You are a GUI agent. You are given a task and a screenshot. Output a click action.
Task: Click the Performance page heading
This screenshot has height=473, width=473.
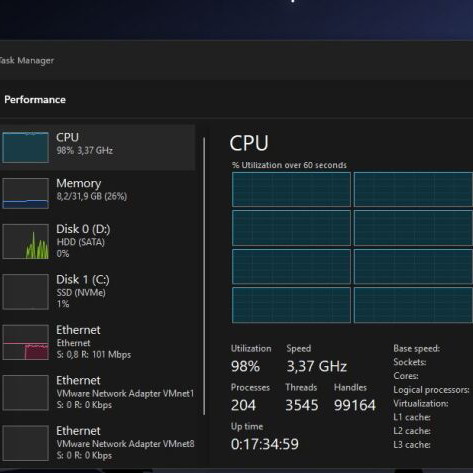(x=35, y=100)
